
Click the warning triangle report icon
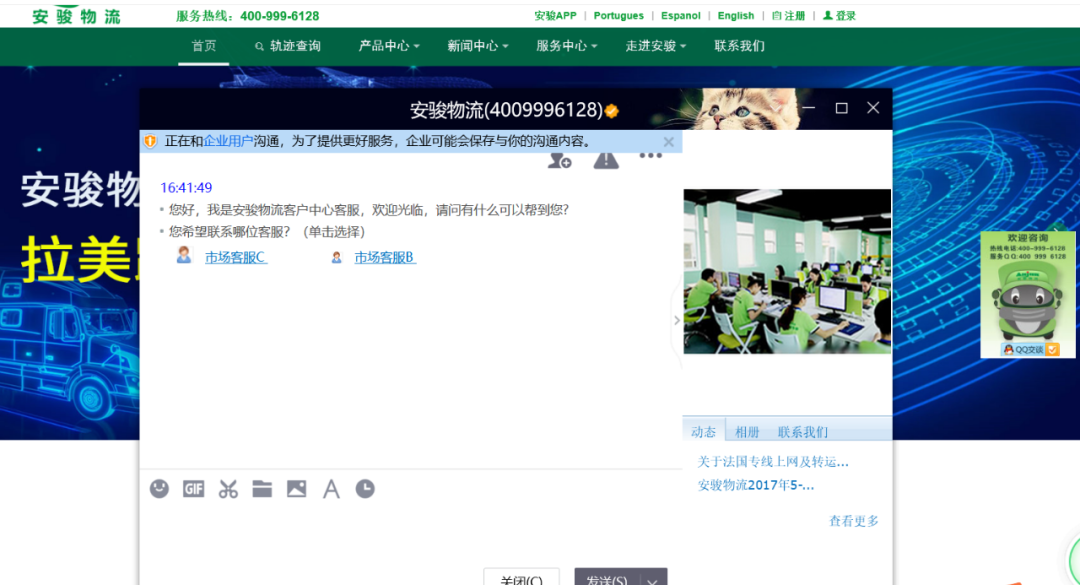coord(606,160)
